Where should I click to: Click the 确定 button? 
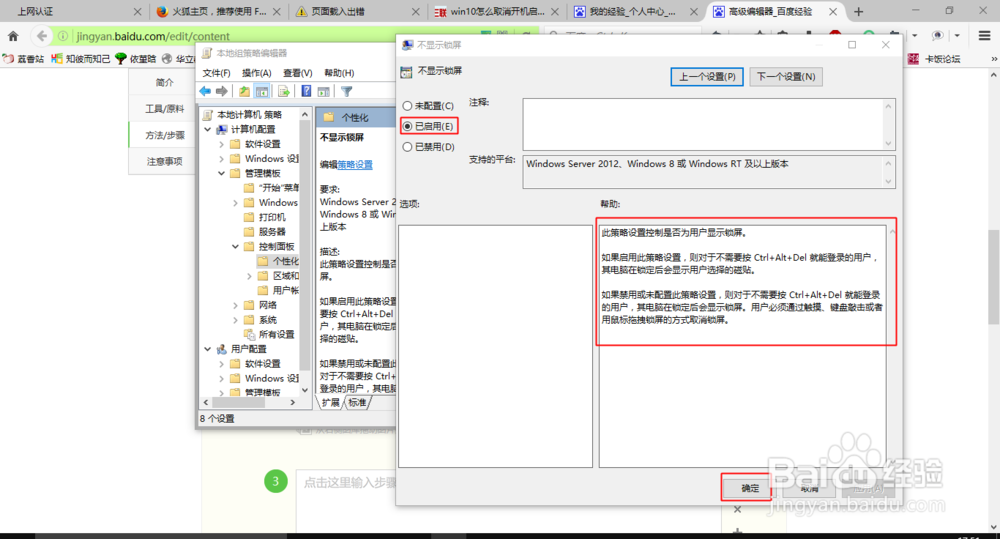(x=746, y=488)
